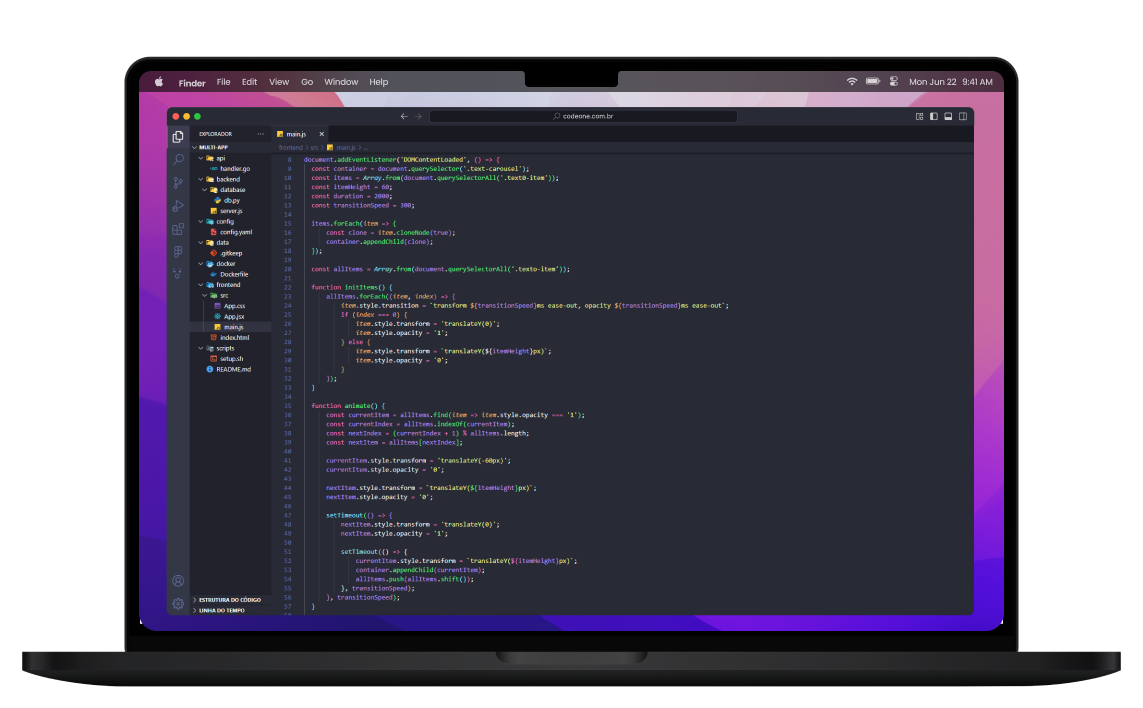
Task: Expand the Estrutura do Código section
Action: (229, 600)
